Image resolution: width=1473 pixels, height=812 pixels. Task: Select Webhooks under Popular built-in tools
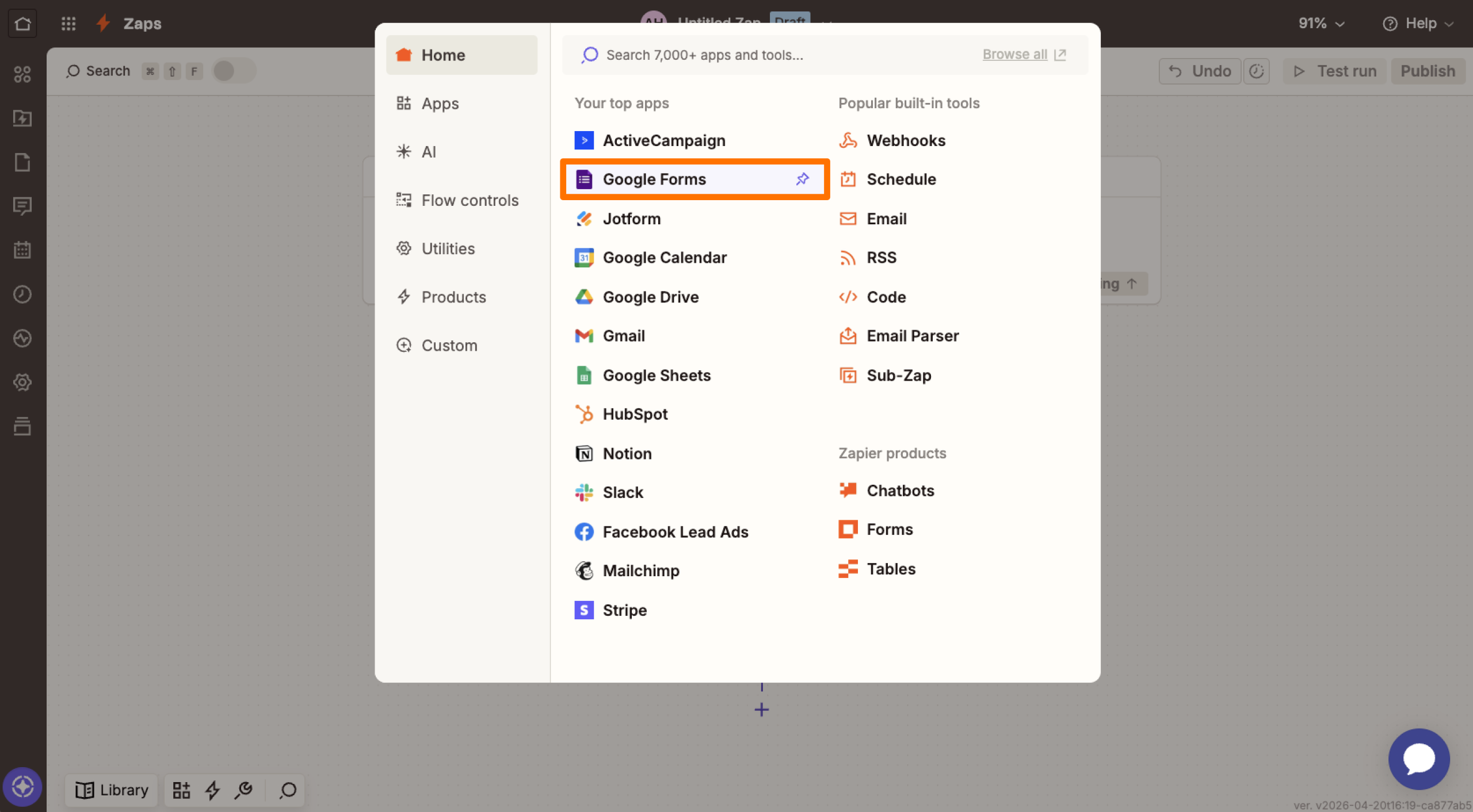pyautogui.click(x=906, y=140)
